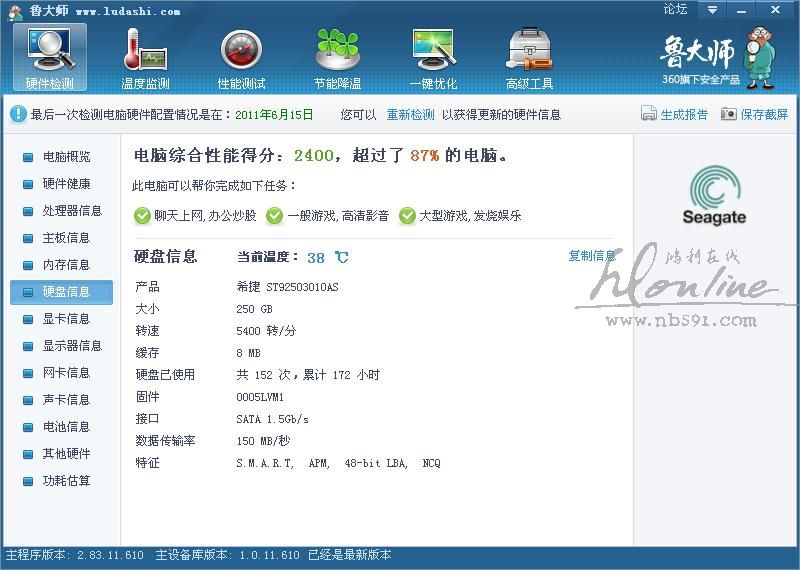Screen dimensions: 800x570
Task: Select 功耗估算 in the sidebar
Action: point(61,481)
